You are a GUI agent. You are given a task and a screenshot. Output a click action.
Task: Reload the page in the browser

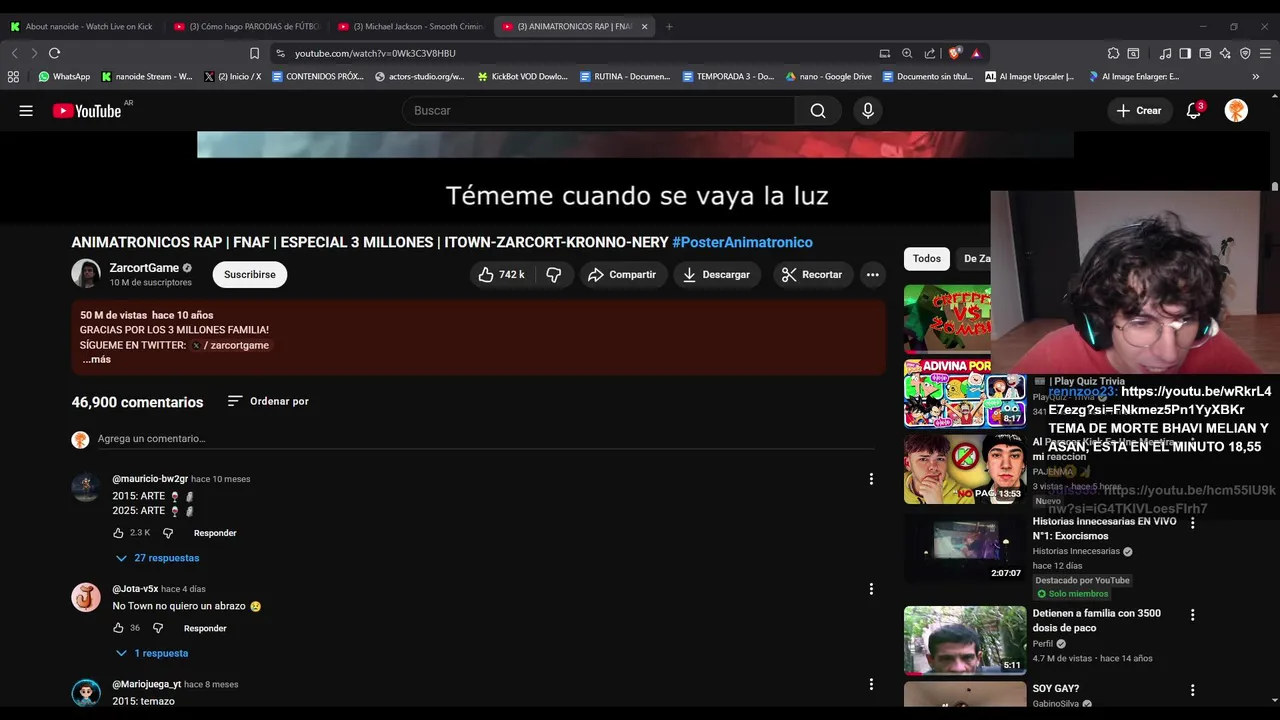pos(54,53)
